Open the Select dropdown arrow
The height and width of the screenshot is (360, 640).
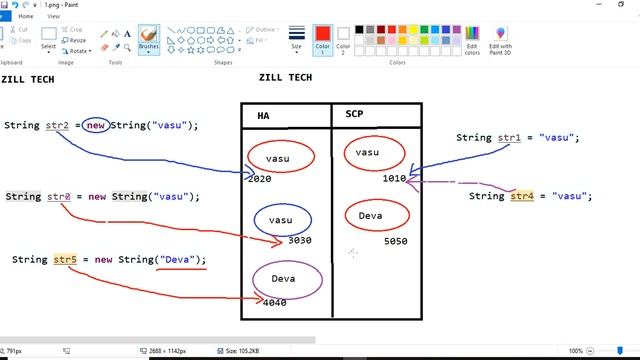[x=49, y=52]
